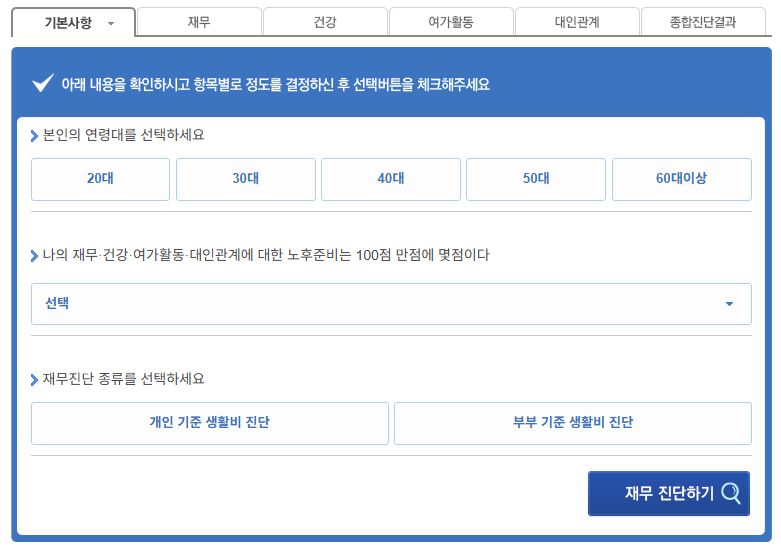Click the white checkmark icon in header
Image resolution: width=781 pixels, height=554 pixels.
coord(43,83)
